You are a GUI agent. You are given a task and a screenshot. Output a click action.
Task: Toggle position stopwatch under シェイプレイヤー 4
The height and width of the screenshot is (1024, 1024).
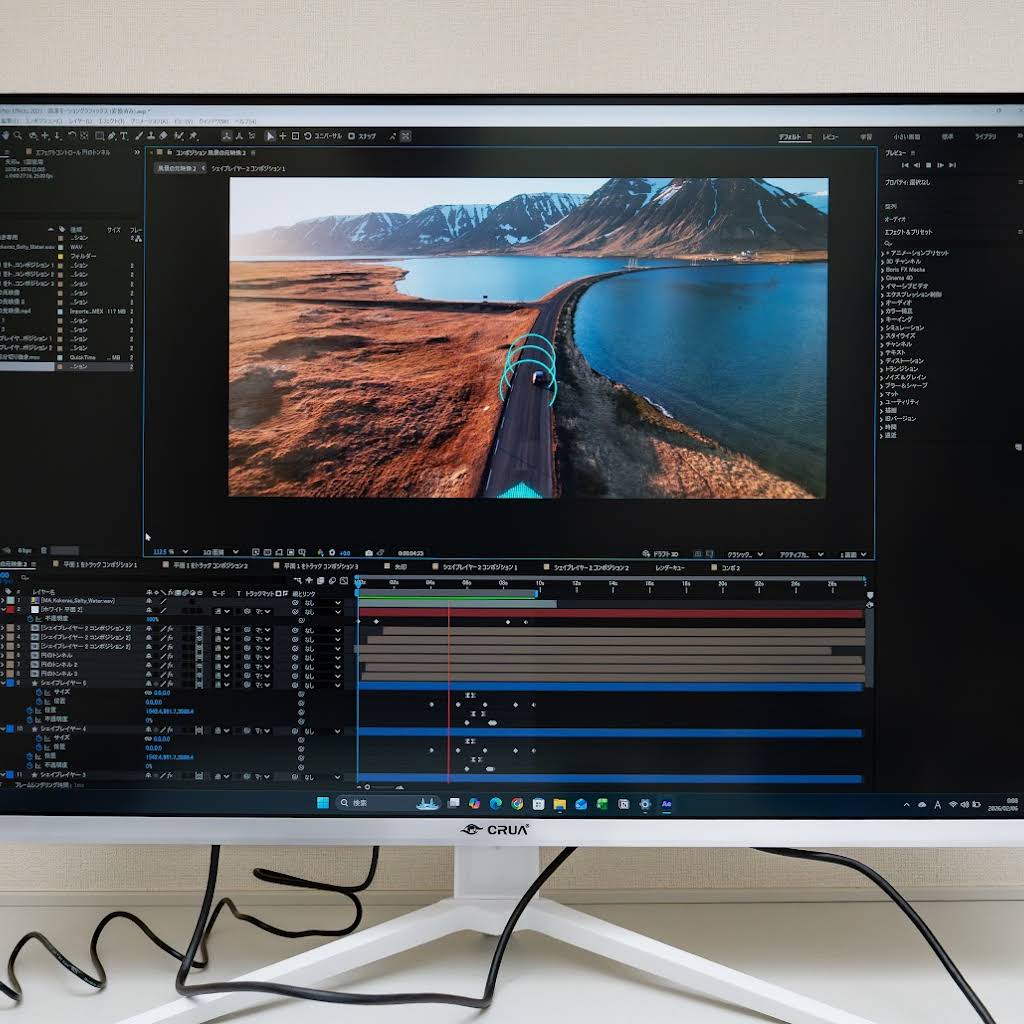pos(30,756)
